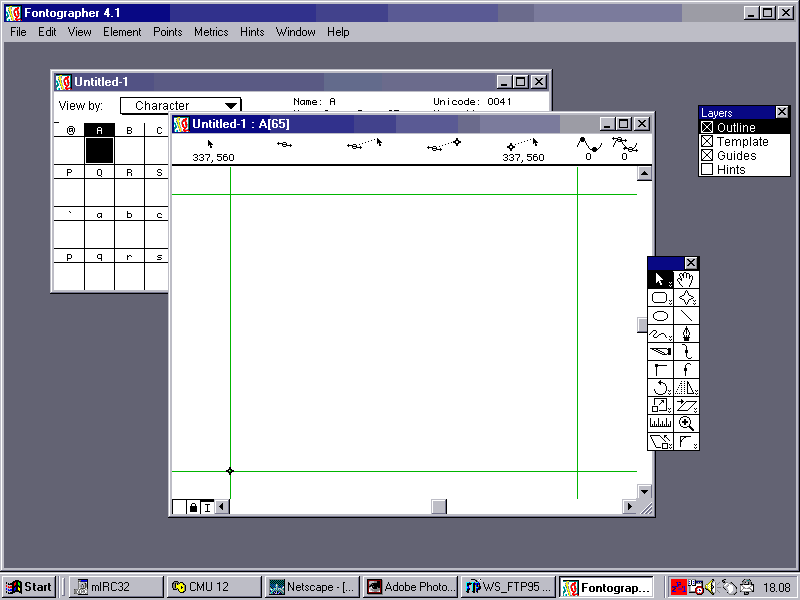800x600 pixels.
Task: Switch to Adobe Photoshop taskbar button
Action: pyautogui.click(x=410, y=587)
